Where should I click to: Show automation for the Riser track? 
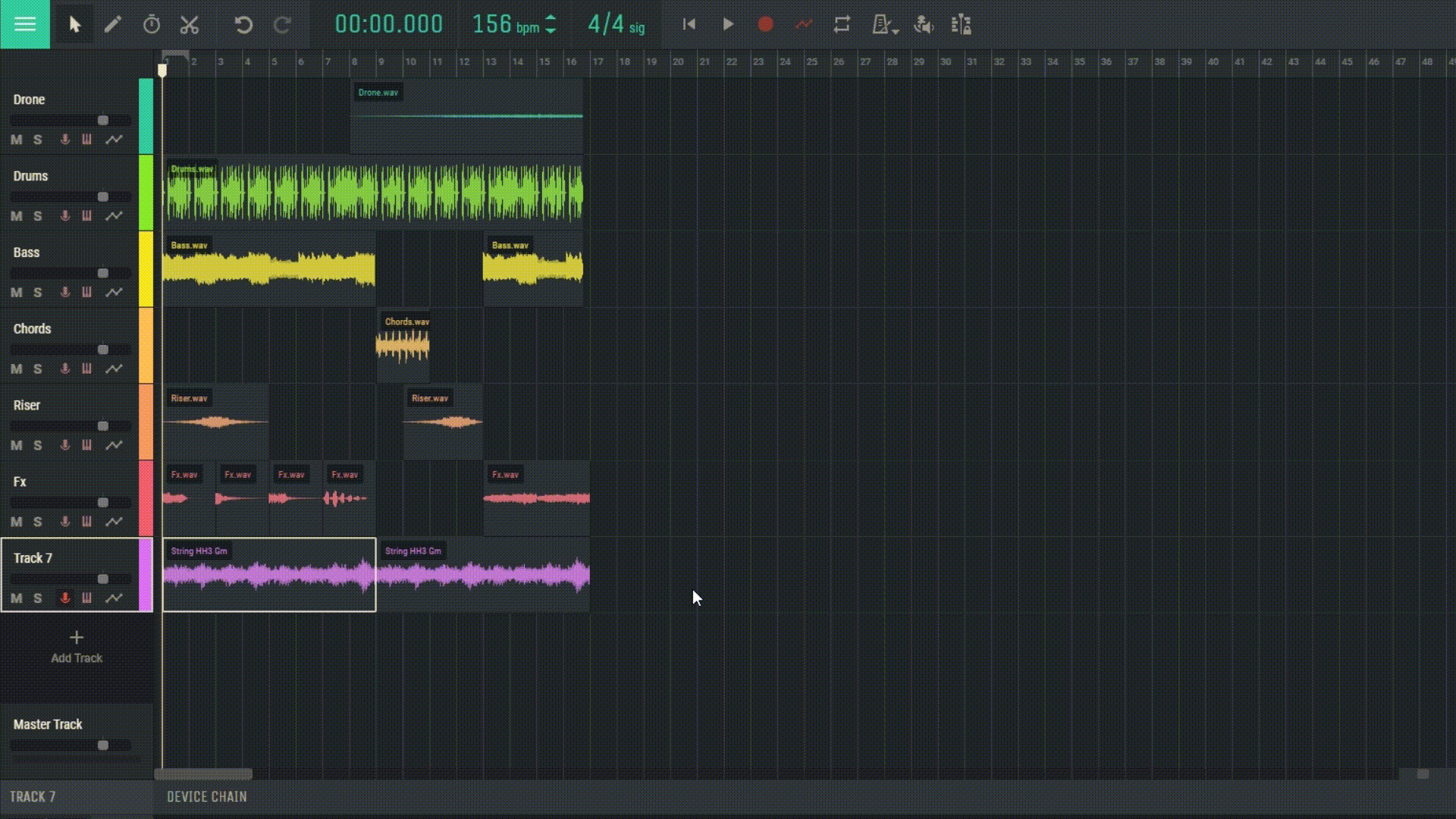[114, 445]
